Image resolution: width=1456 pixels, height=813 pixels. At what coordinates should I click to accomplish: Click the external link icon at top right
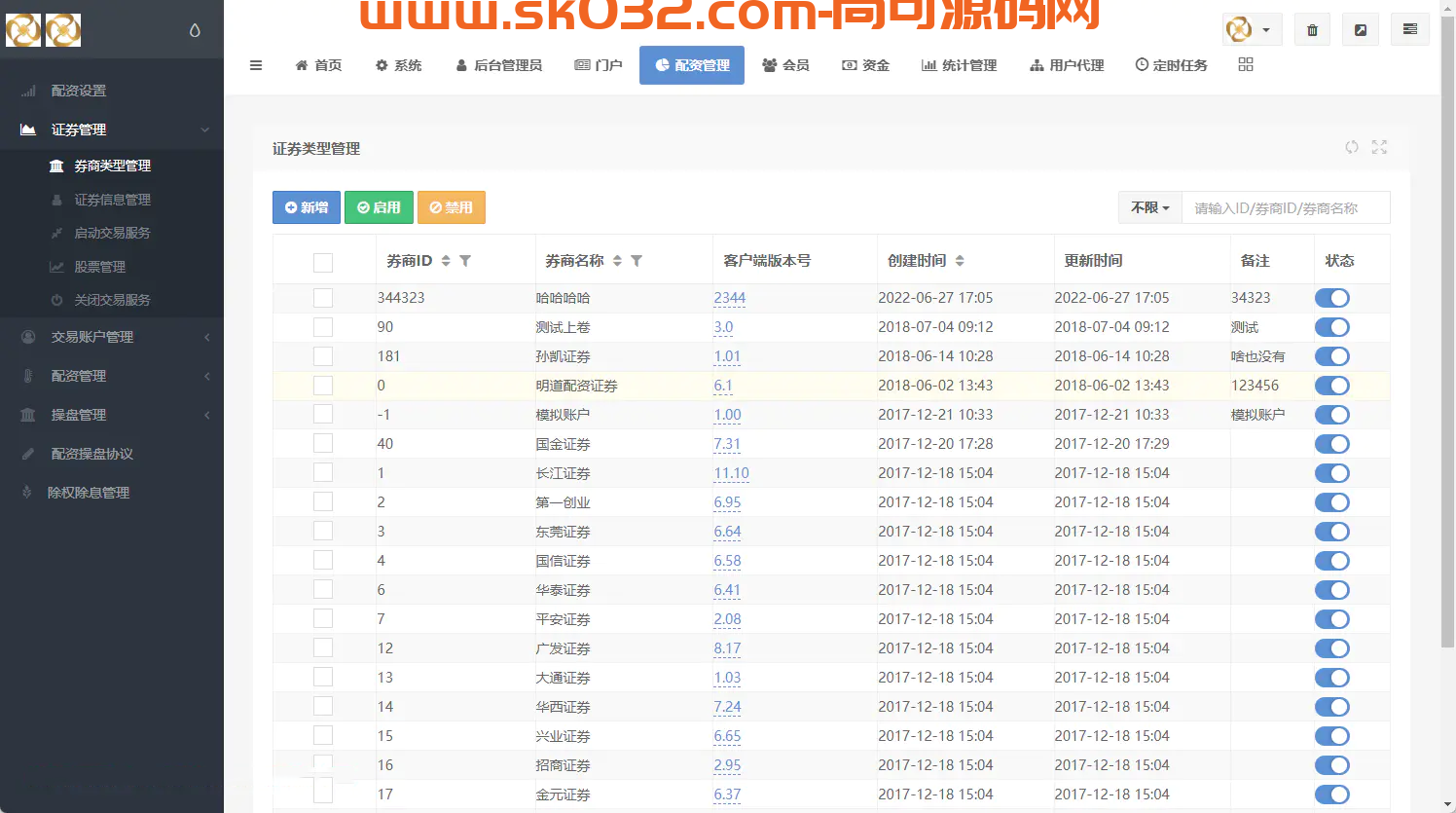pos(1361,29)
